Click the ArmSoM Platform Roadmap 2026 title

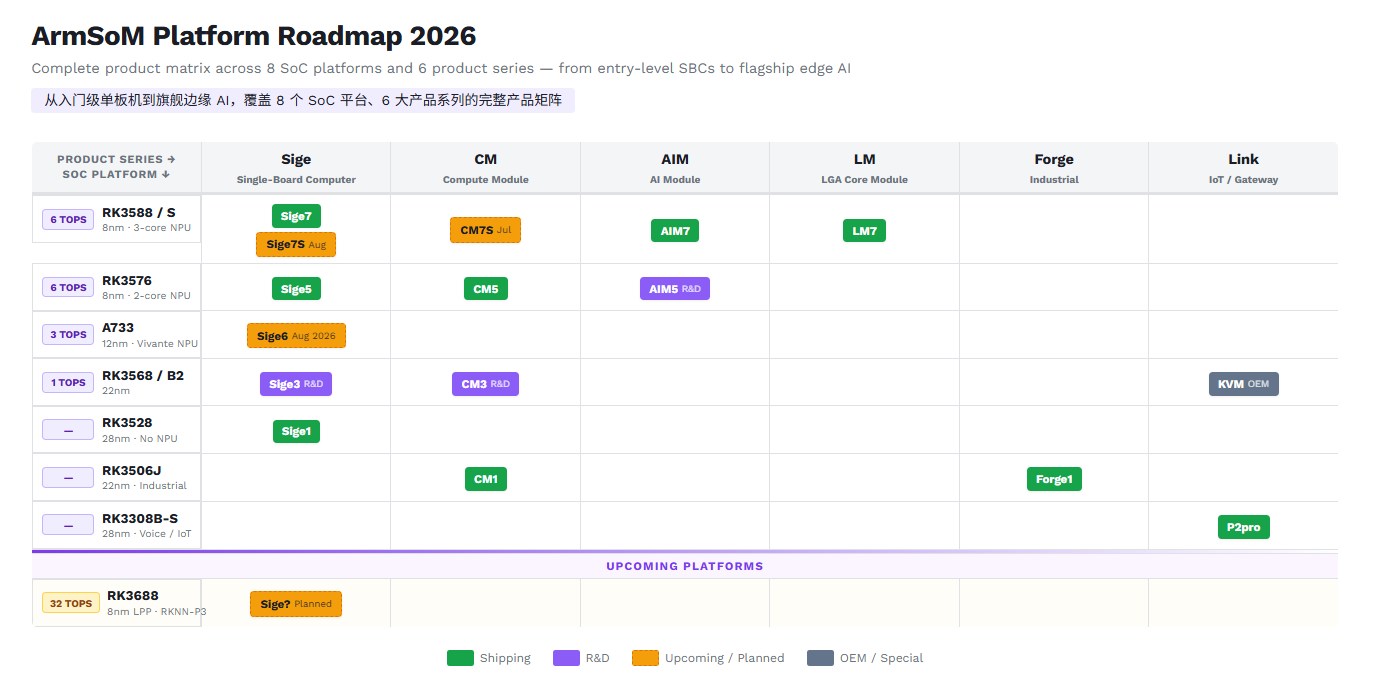click(254, 36)
